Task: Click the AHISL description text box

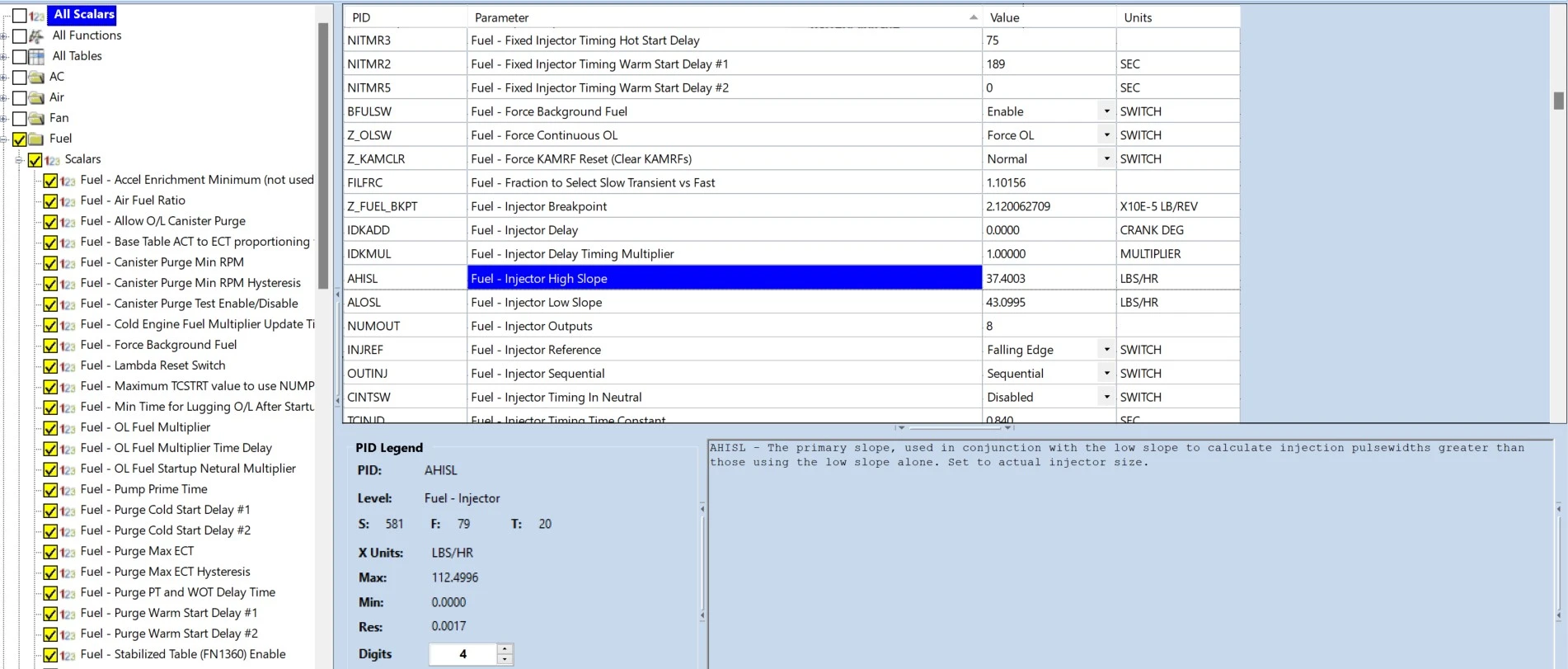Action: 1130,553
